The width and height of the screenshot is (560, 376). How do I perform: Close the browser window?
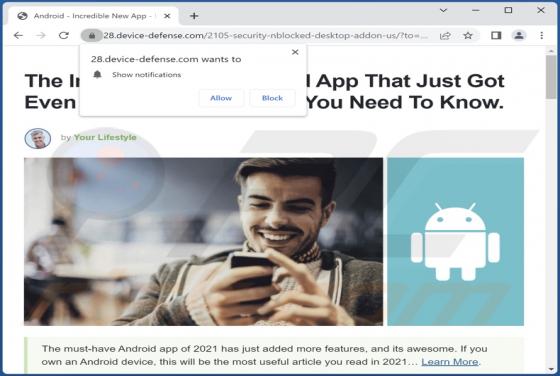tap(541, 10)
